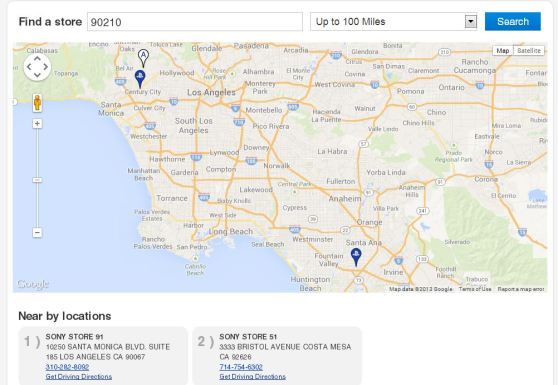Zoom in with the plus button

pyautogui.click(x=37, y=123)
